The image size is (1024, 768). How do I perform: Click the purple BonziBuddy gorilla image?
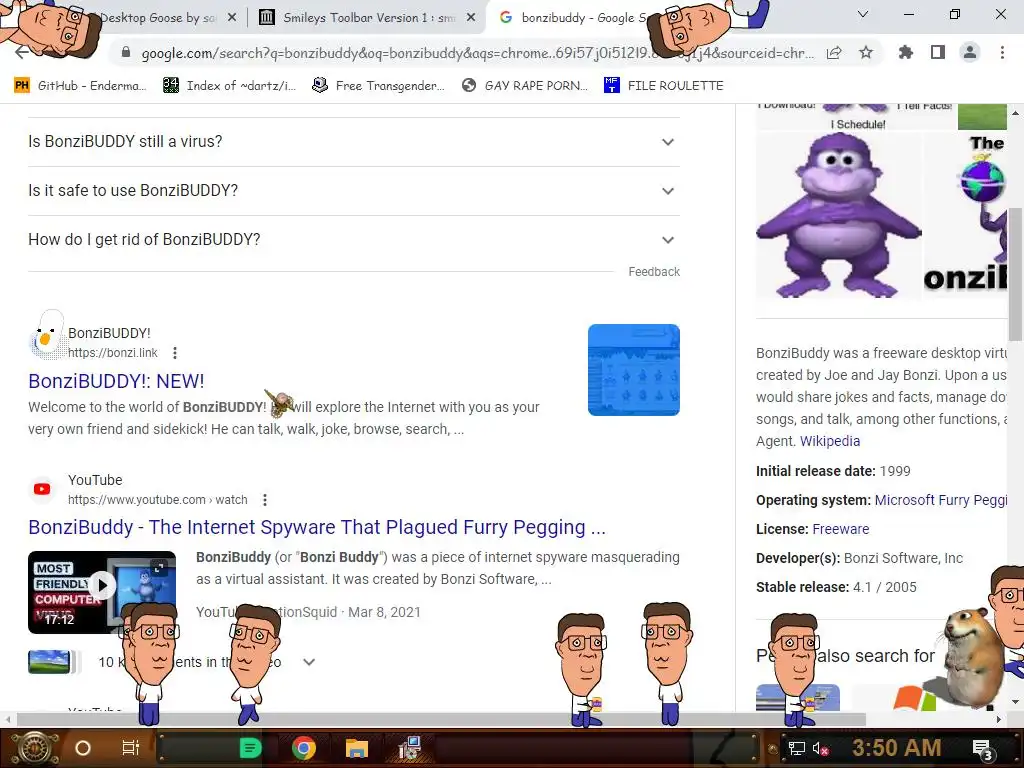(x=839, y=215)
